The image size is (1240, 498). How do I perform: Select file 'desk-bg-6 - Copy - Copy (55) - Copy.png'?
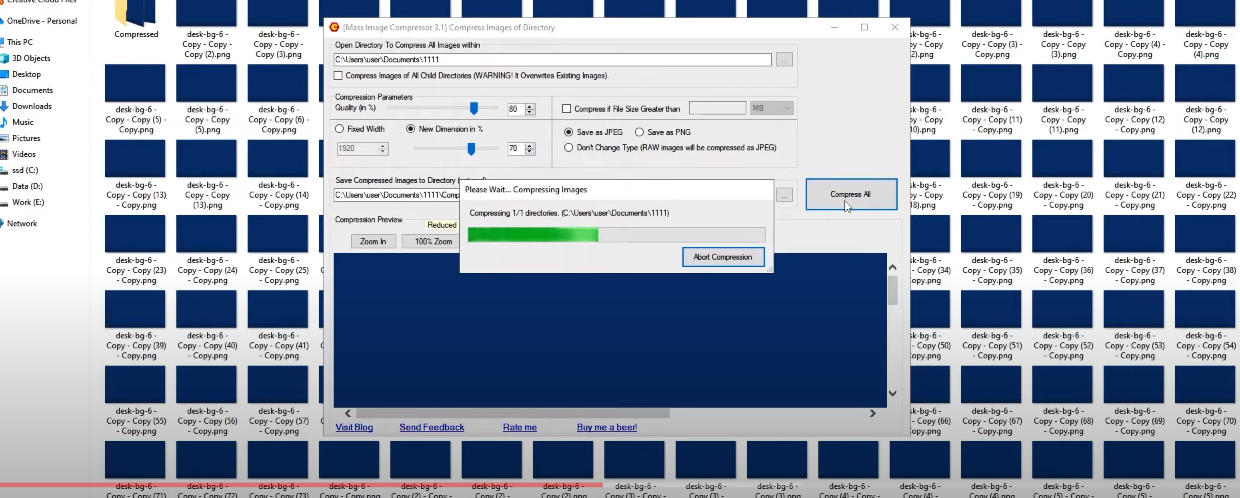click(136, 402)
